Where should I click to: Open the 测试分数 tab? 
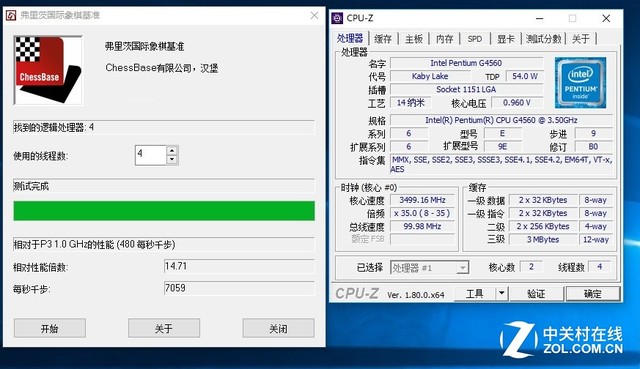pos(543,39)
